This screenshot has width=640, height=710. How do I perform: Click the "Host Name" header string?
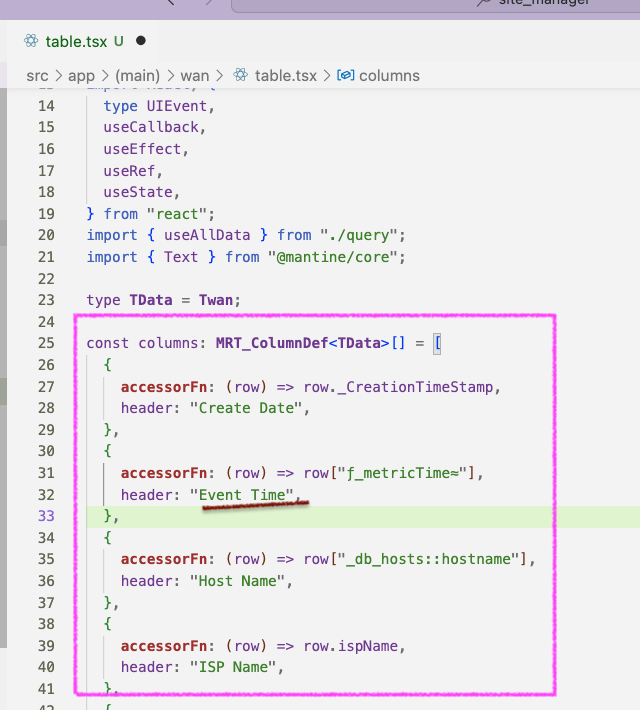[x=237, y=581]
